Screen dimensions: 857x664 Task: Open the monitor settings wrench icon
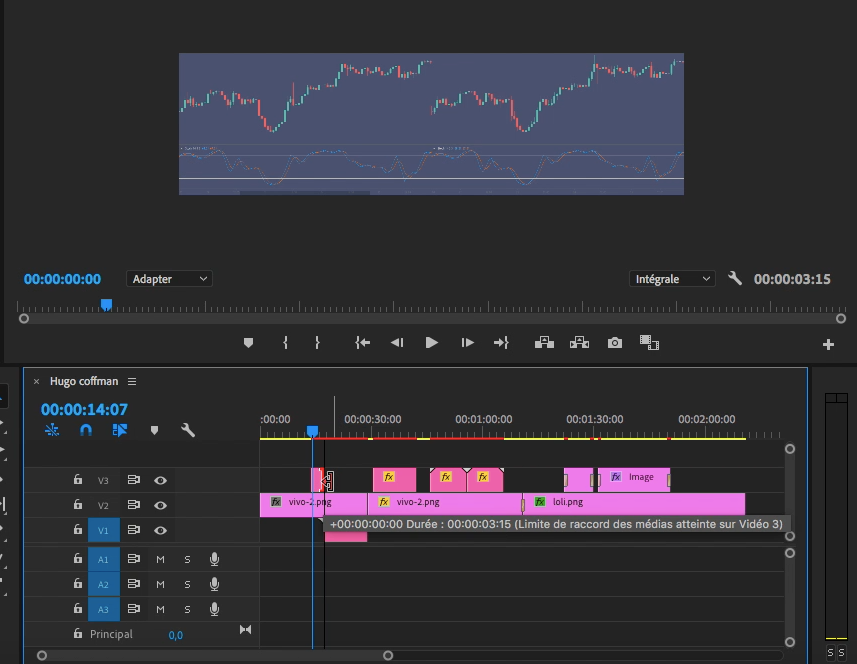tap(735, 279)
